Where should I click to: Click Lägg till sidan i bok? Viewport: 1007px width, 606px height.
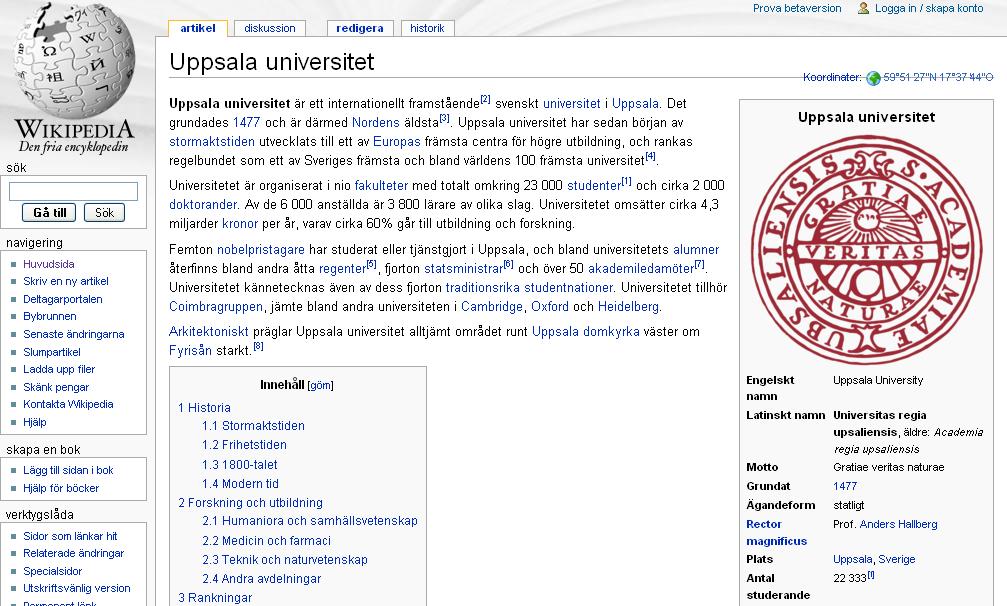68,471
